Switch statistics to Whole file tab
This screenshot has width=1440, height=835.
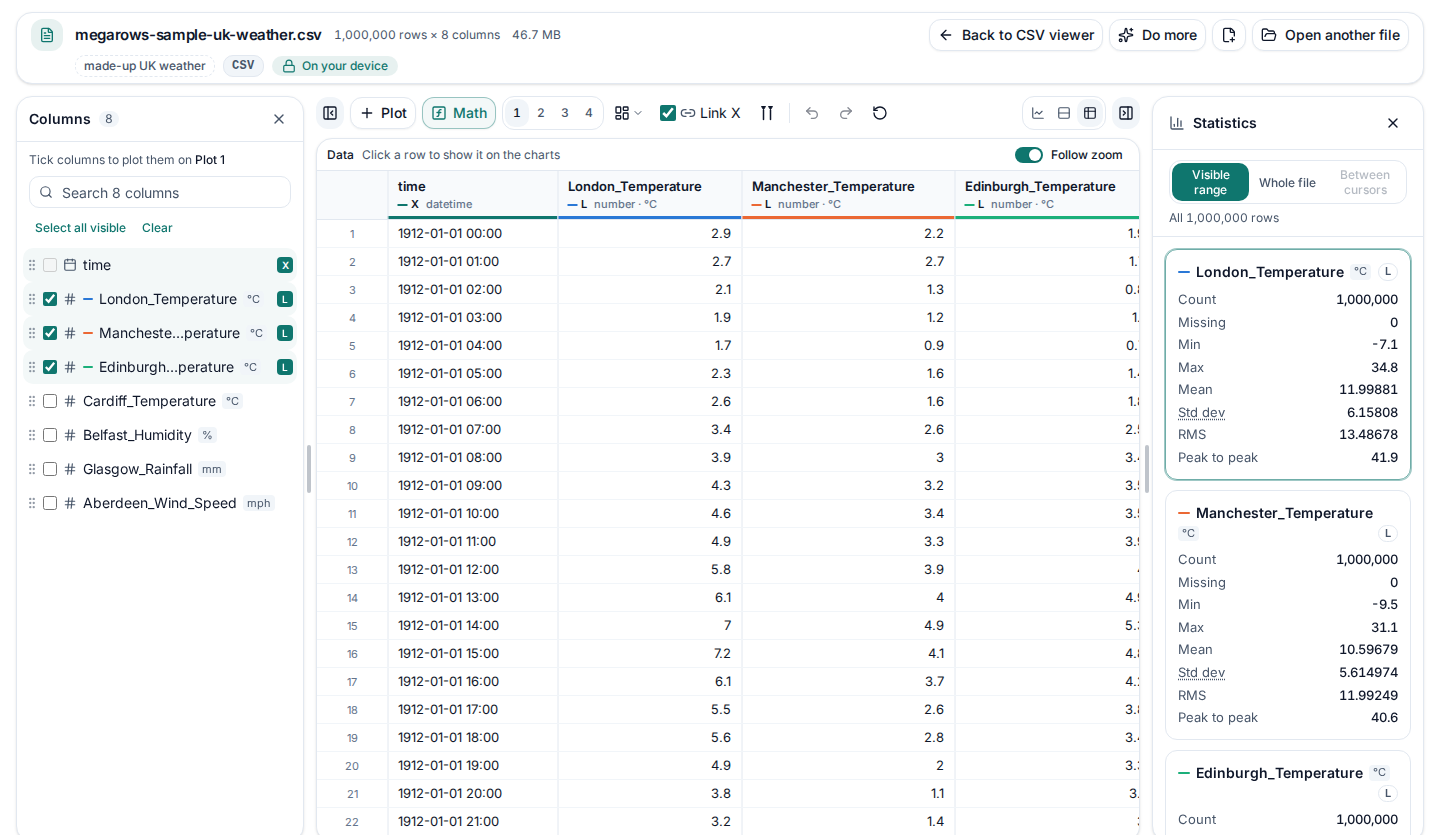click(1287, 183)
